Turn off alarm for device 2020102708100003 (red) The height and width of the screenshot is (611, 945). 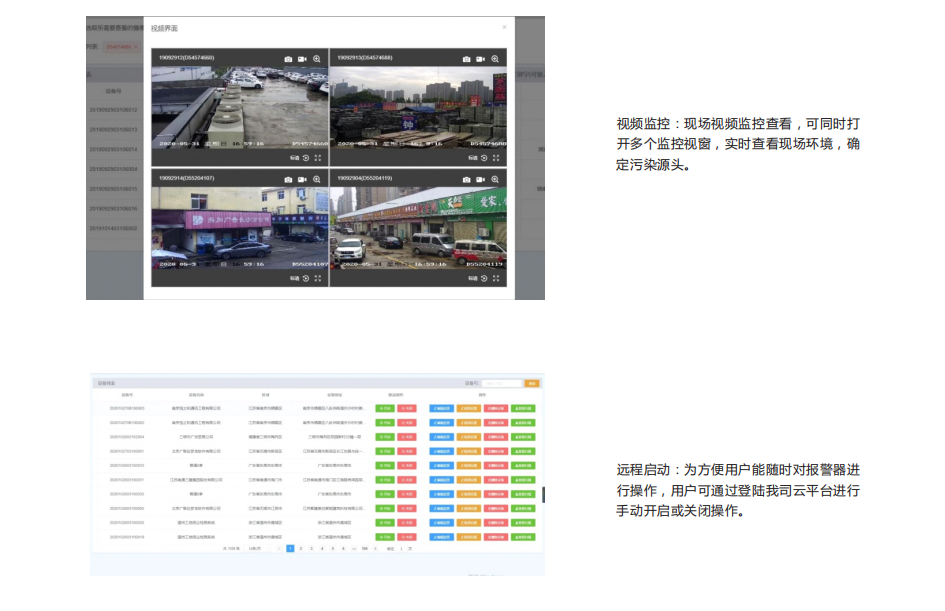coord(407,409)
